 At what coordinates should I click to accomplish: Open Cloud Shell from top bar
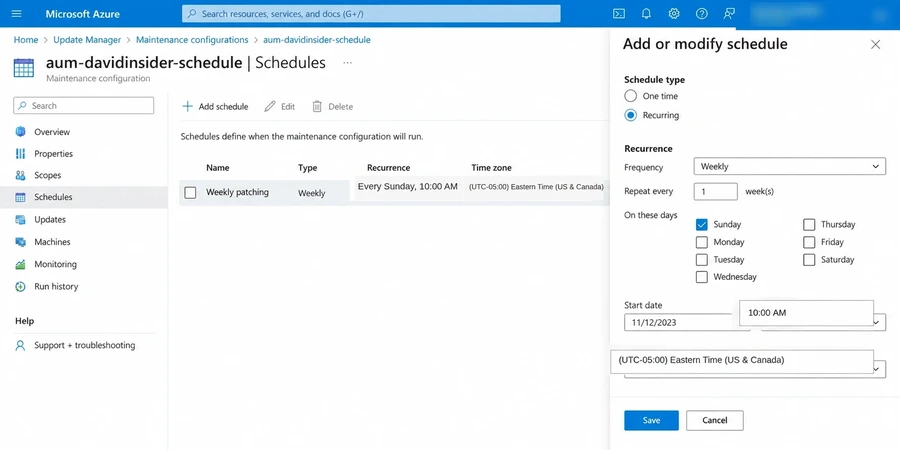pyautogui.click(x=619, y=14)
